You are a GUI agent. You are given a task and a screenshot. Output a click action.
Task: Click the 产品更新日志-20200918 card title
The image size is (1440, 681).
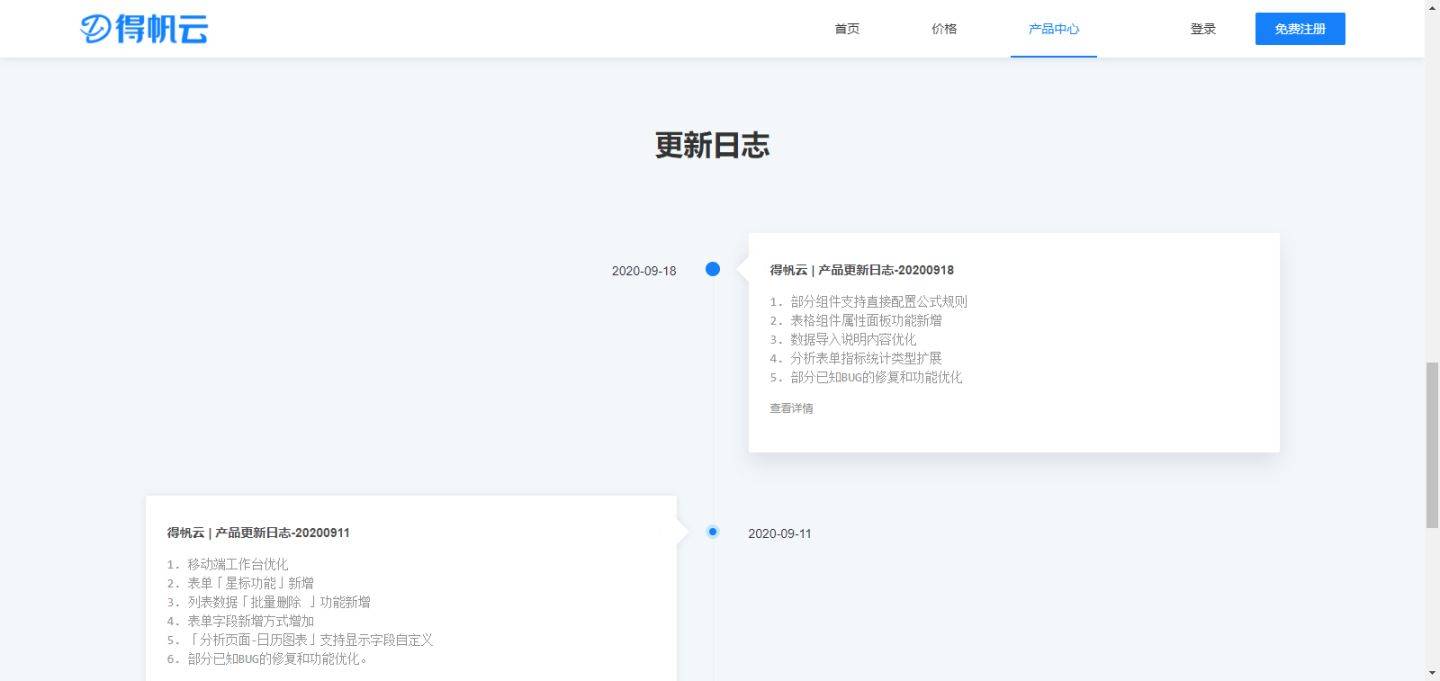point(861,269)
